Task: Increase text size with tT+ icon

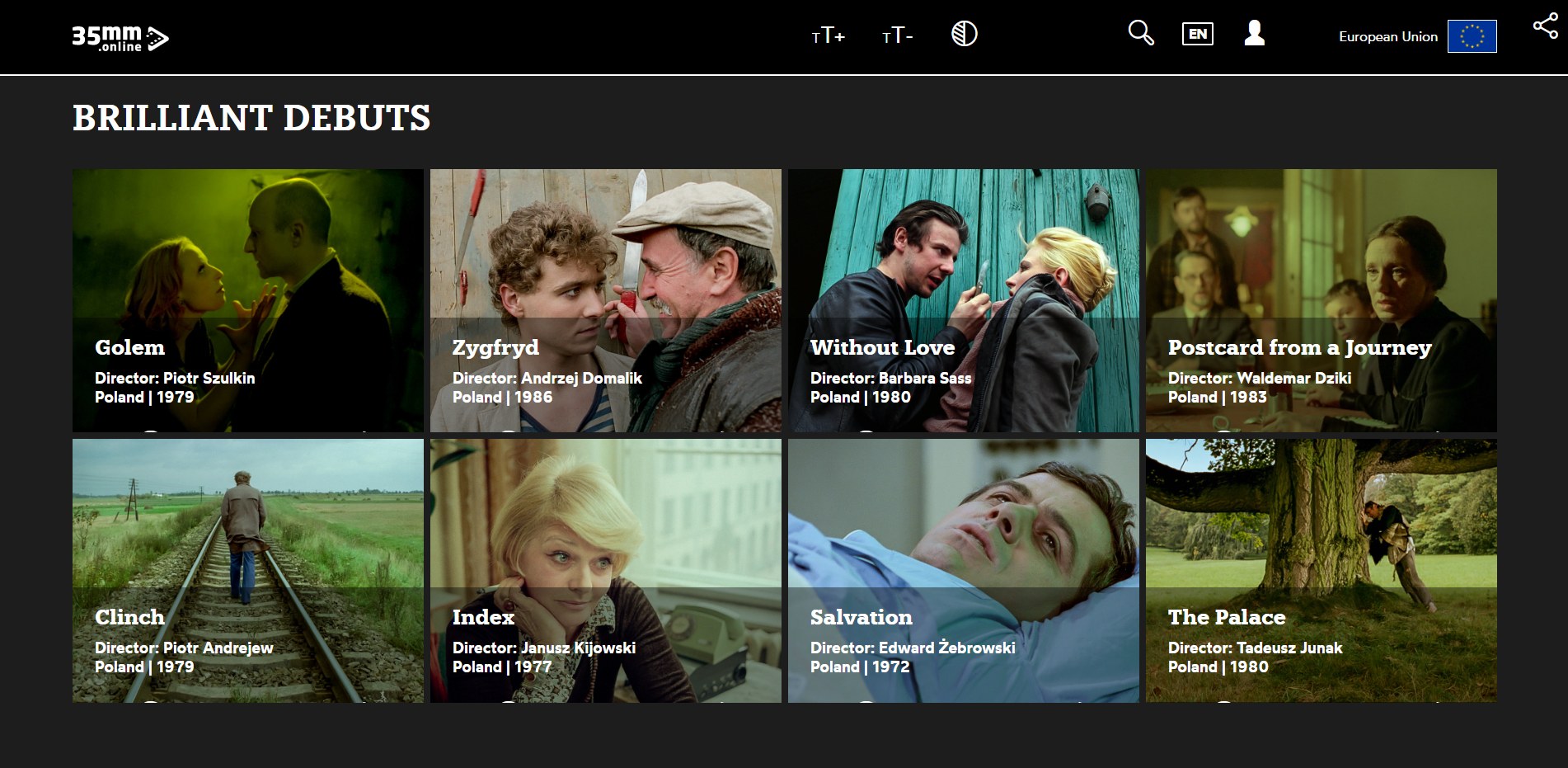Action: (x=829, y=35)
